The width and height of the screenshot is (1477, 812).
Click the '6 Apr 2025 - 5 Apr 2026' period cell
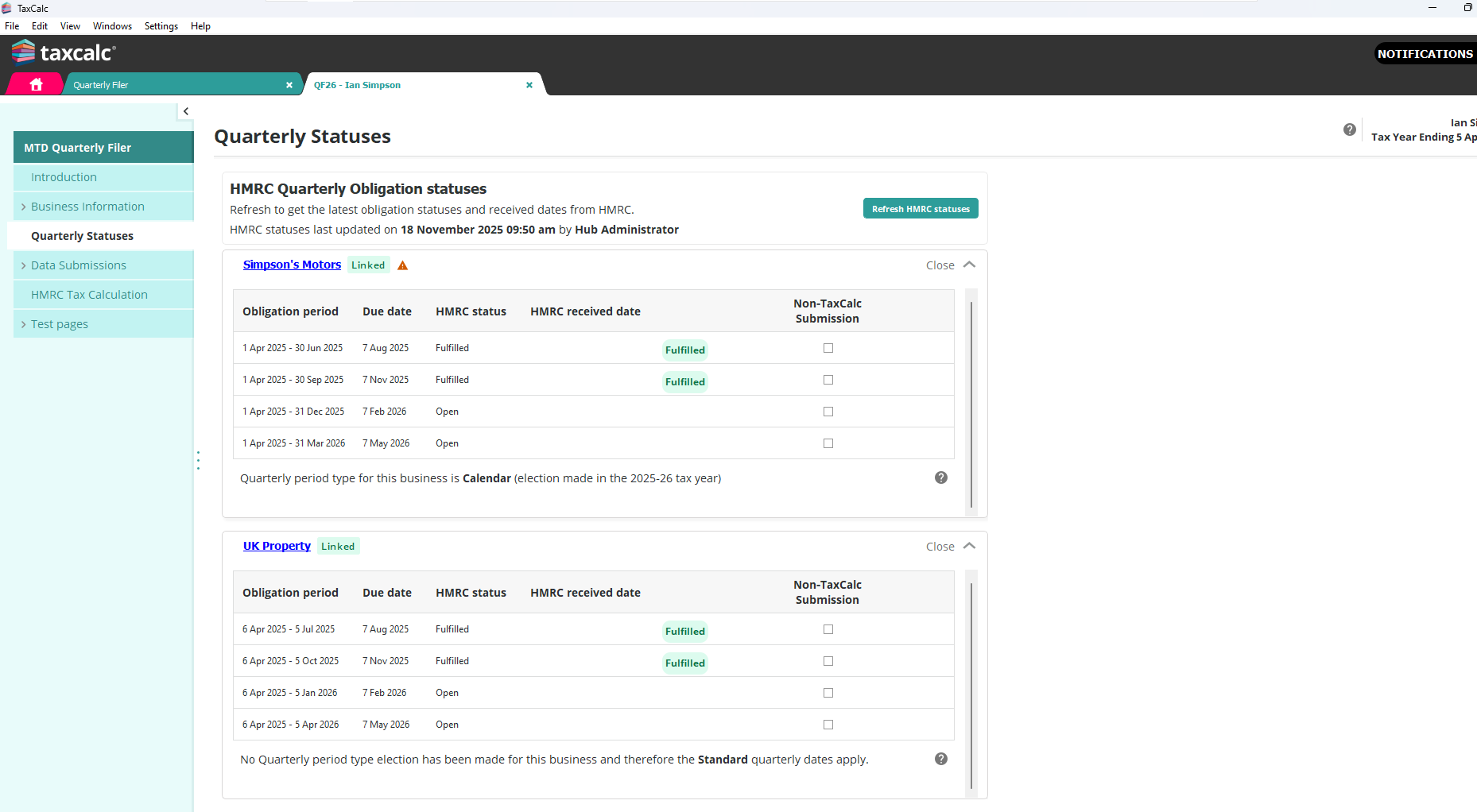291,725
